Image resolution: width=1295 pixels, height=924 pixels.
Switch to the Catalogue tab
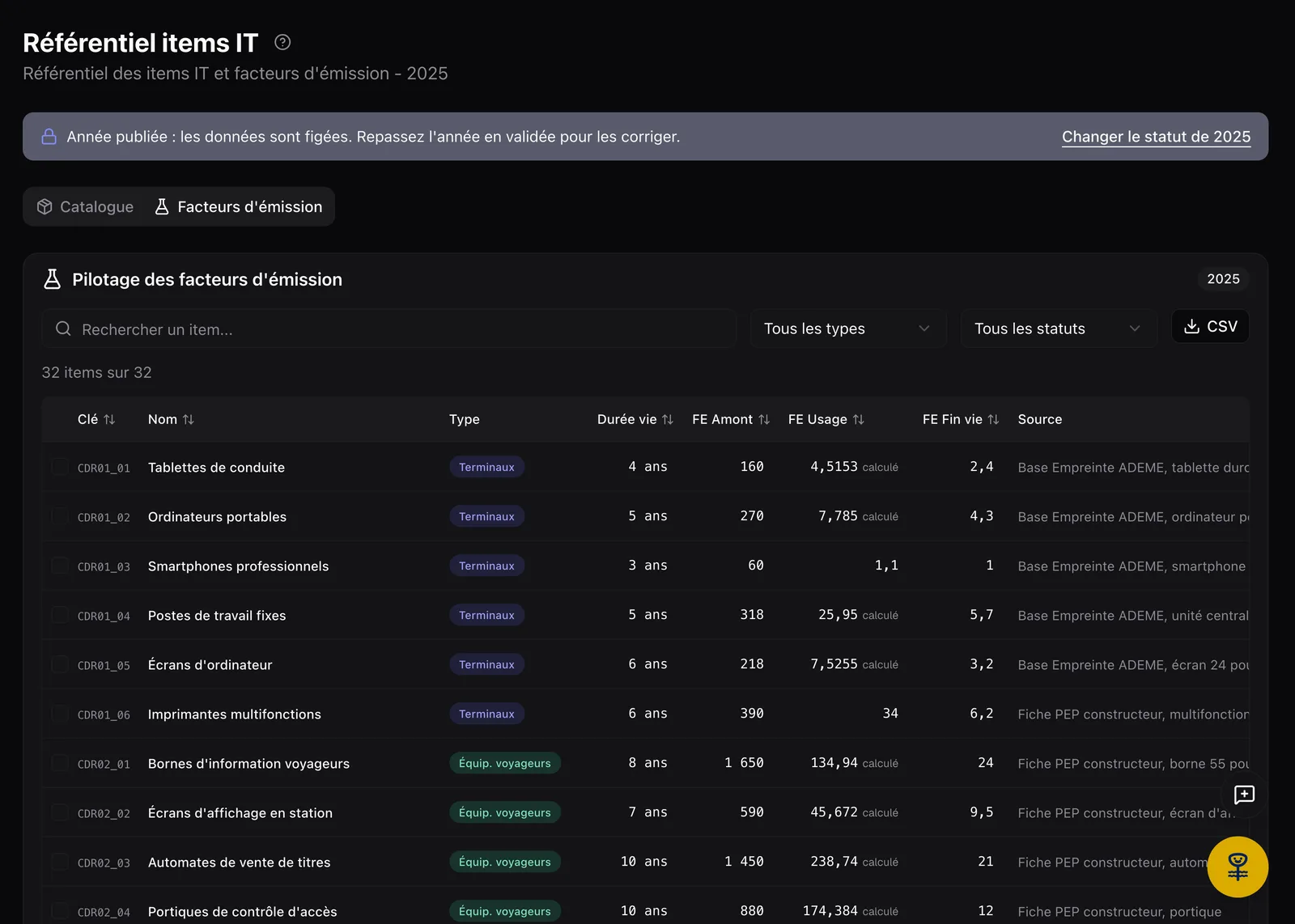click(85, 206)
